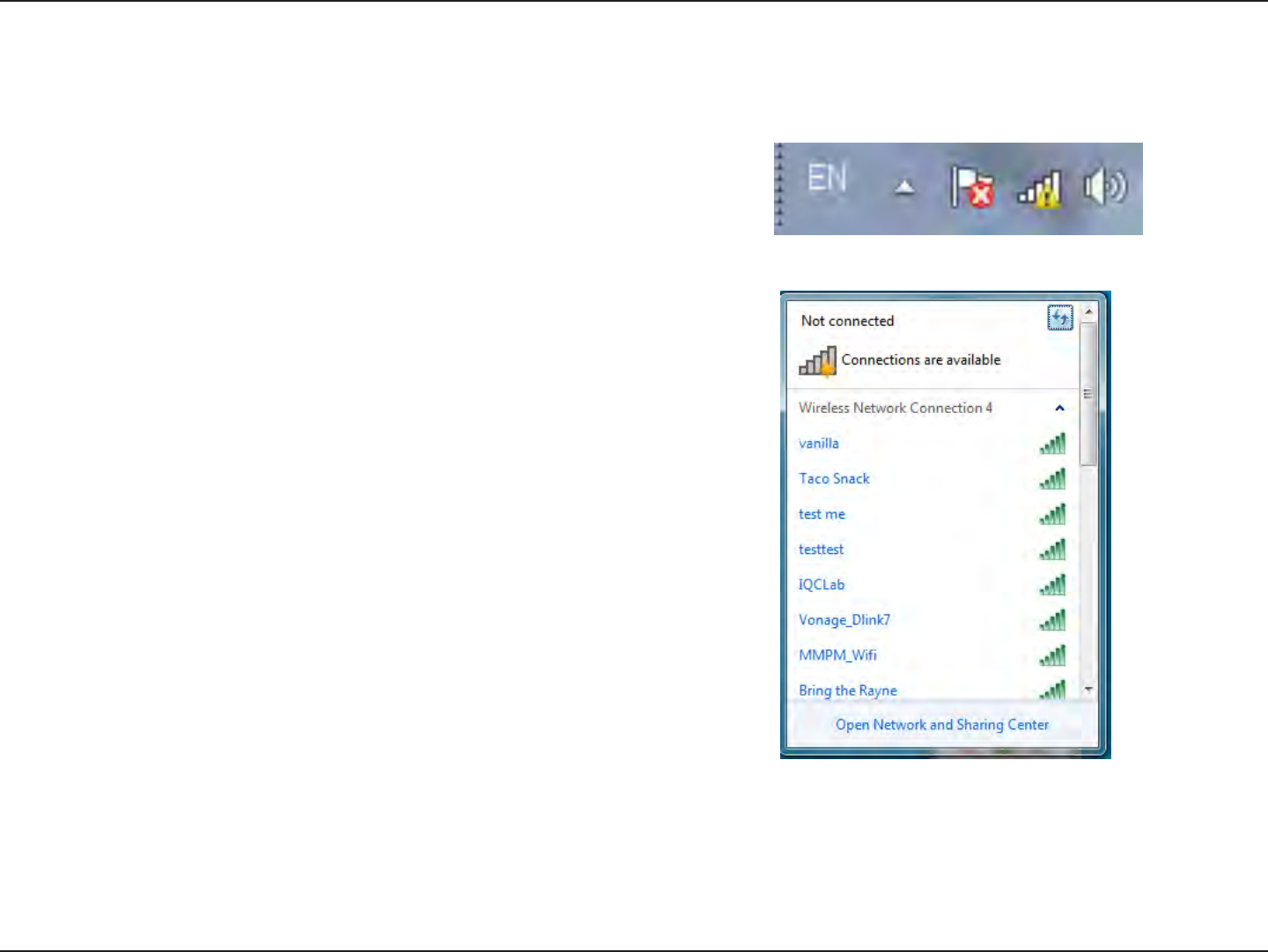Click the network list scrollbar down arrow
Viewport: 1268px width, 952px height.
[x=1088, y=690]
